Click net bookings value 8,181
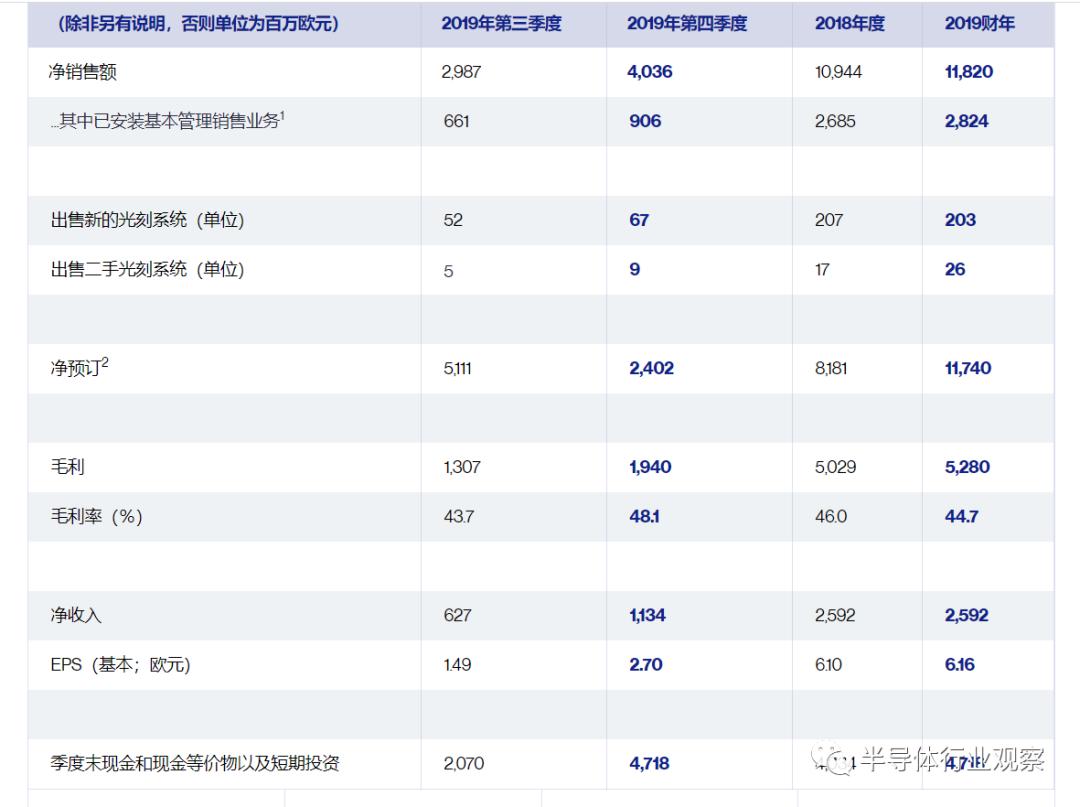Image resolution: width=1080 pixels, height=807 pixels. (831, 368)
